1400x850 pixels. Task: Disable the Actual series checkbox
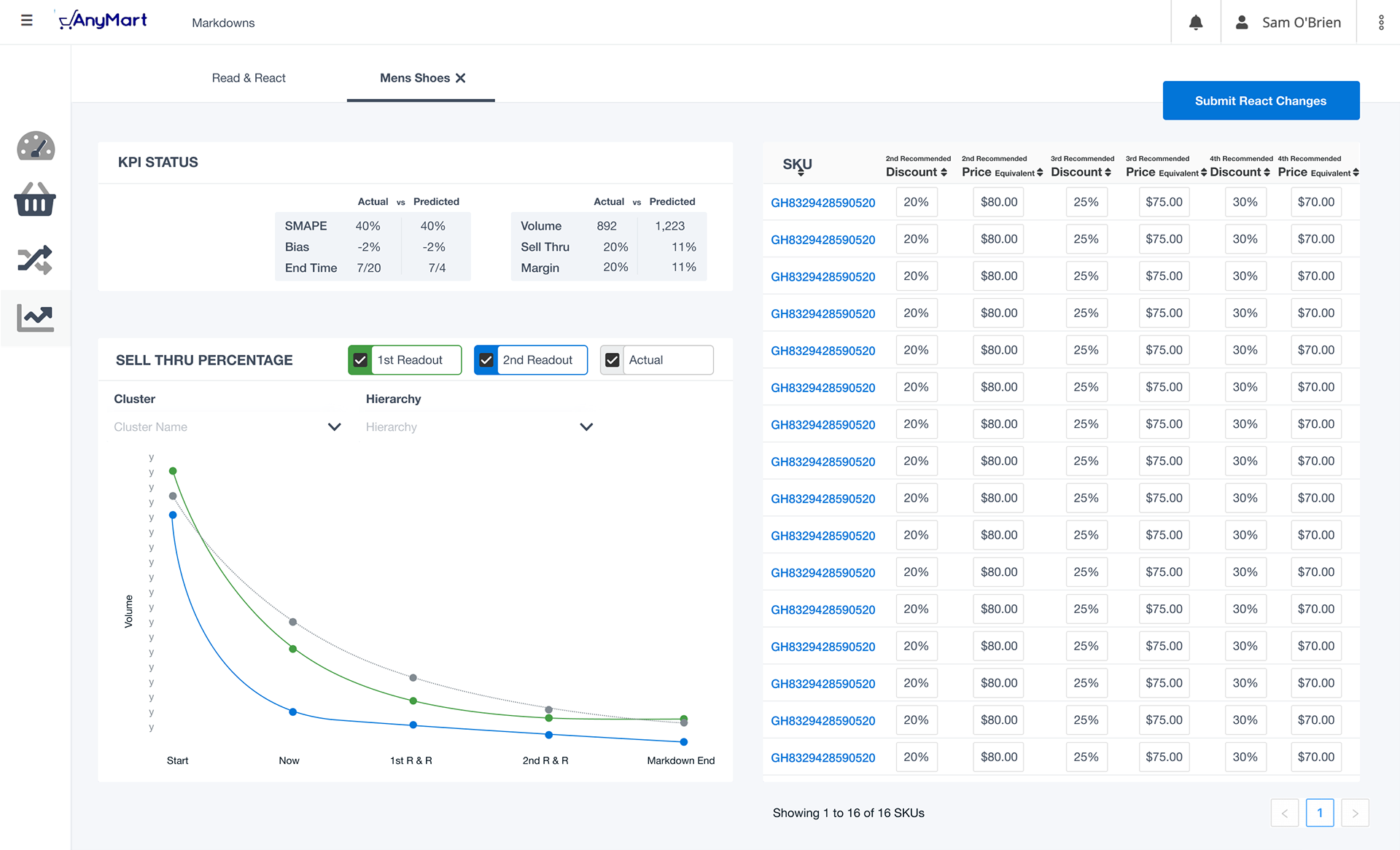pyautogui.click(x=612, y=360)
